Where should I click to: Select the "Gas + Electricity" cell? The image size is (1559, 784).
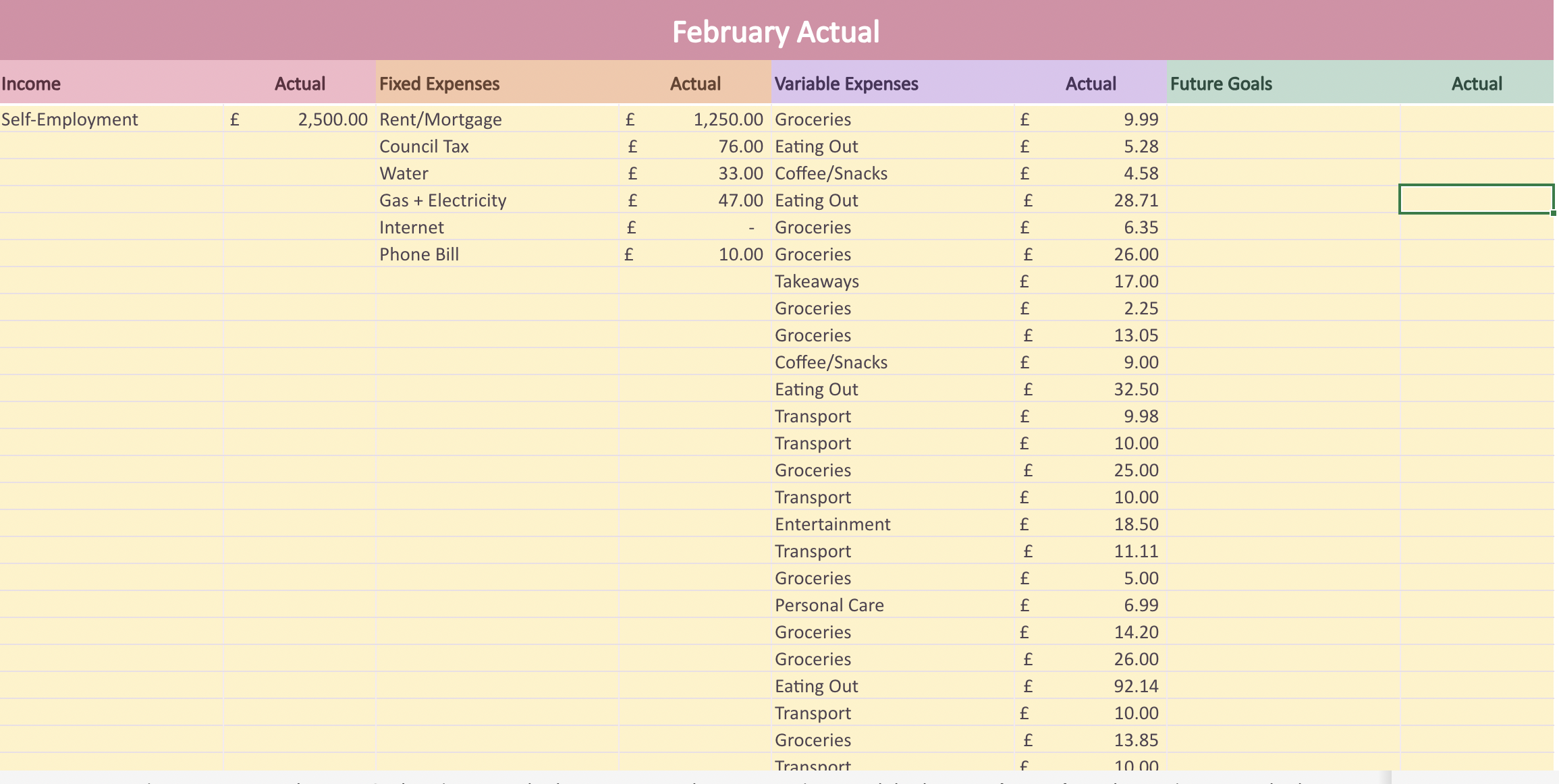[497, 200]
